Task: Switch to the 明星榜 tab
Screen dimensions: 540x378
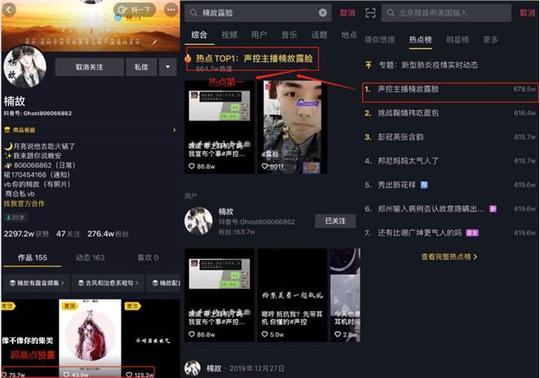Action: point(457,40)
